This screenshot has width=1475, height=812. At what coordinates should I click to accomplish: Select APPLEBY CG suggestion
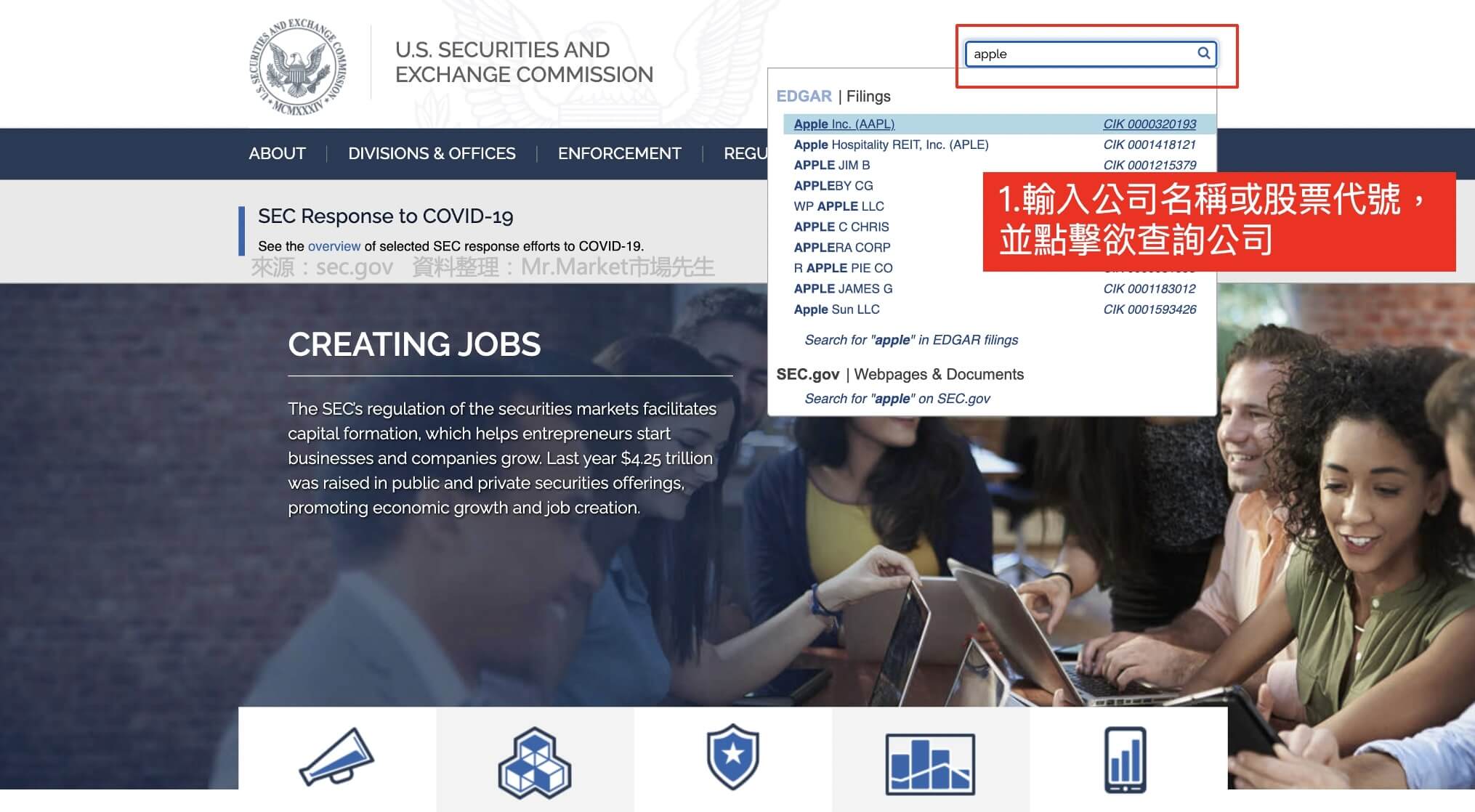tap(833, 186)
